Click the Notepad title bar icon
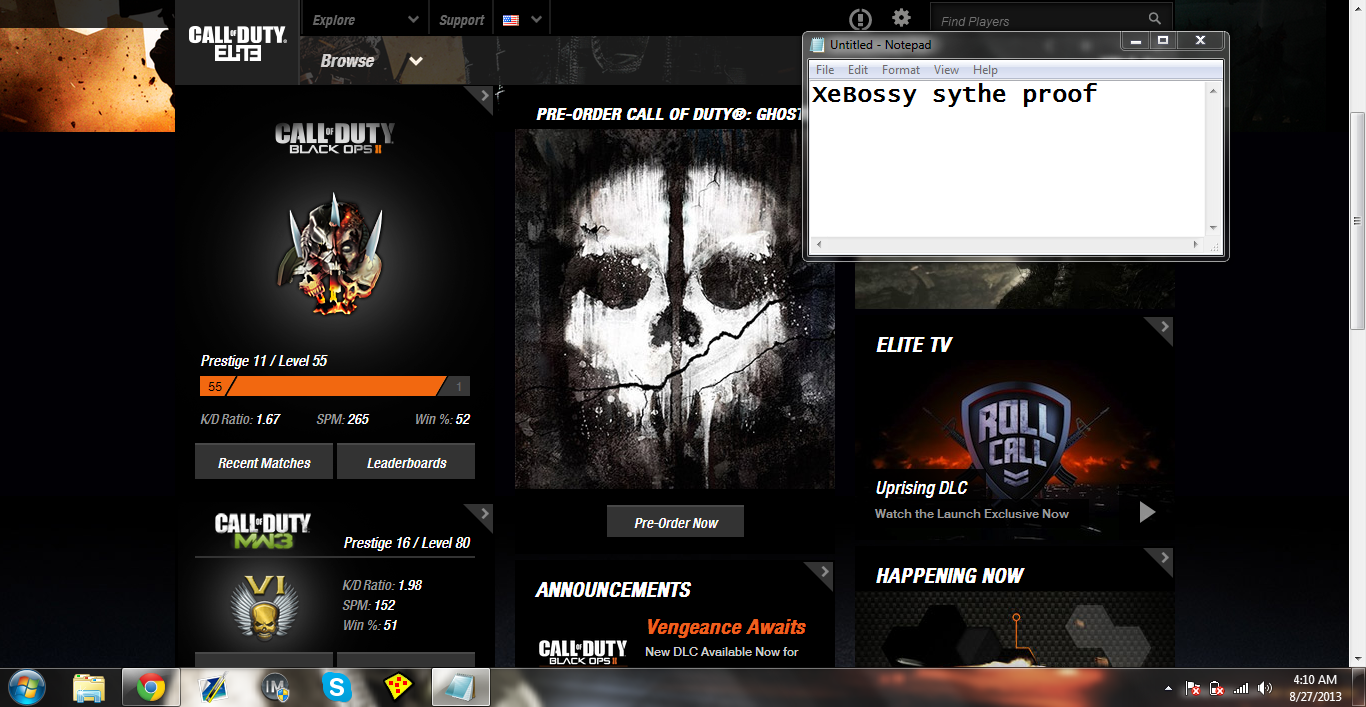1366x707 pixels. (x=818, y=45)
